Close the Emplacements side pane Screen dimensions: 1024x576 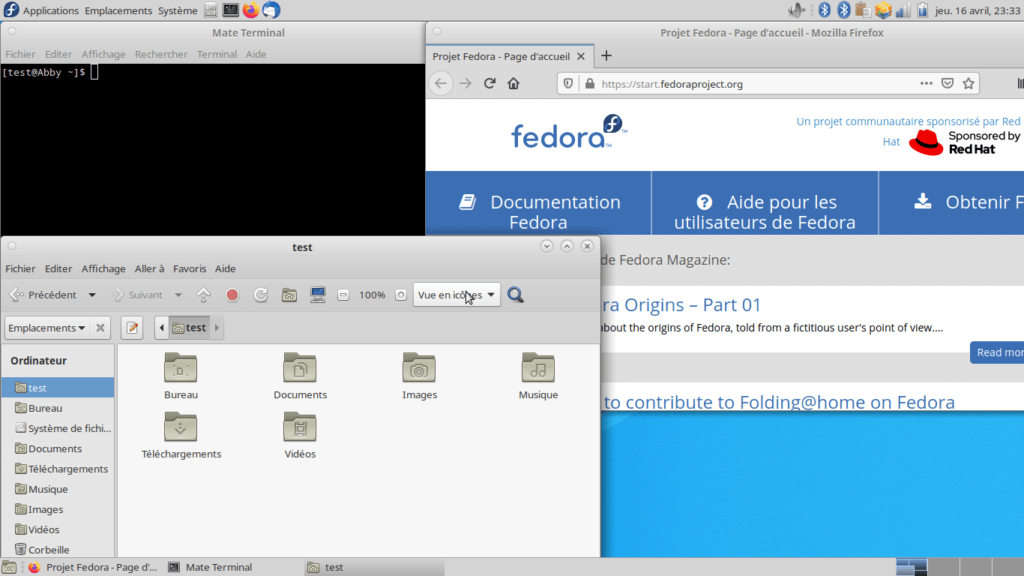(x=100, y=328)
